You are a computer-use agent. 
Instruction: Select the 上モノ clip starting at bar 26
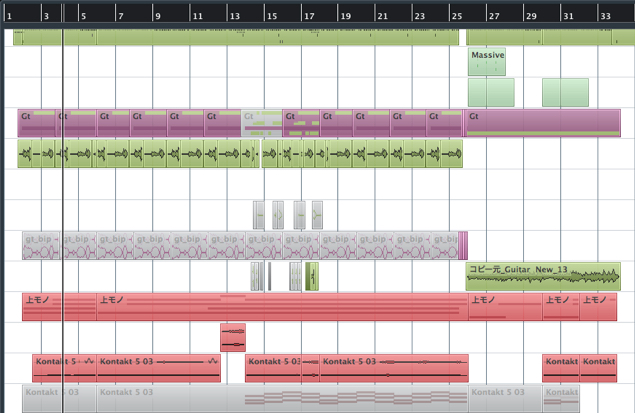(505, 307)
